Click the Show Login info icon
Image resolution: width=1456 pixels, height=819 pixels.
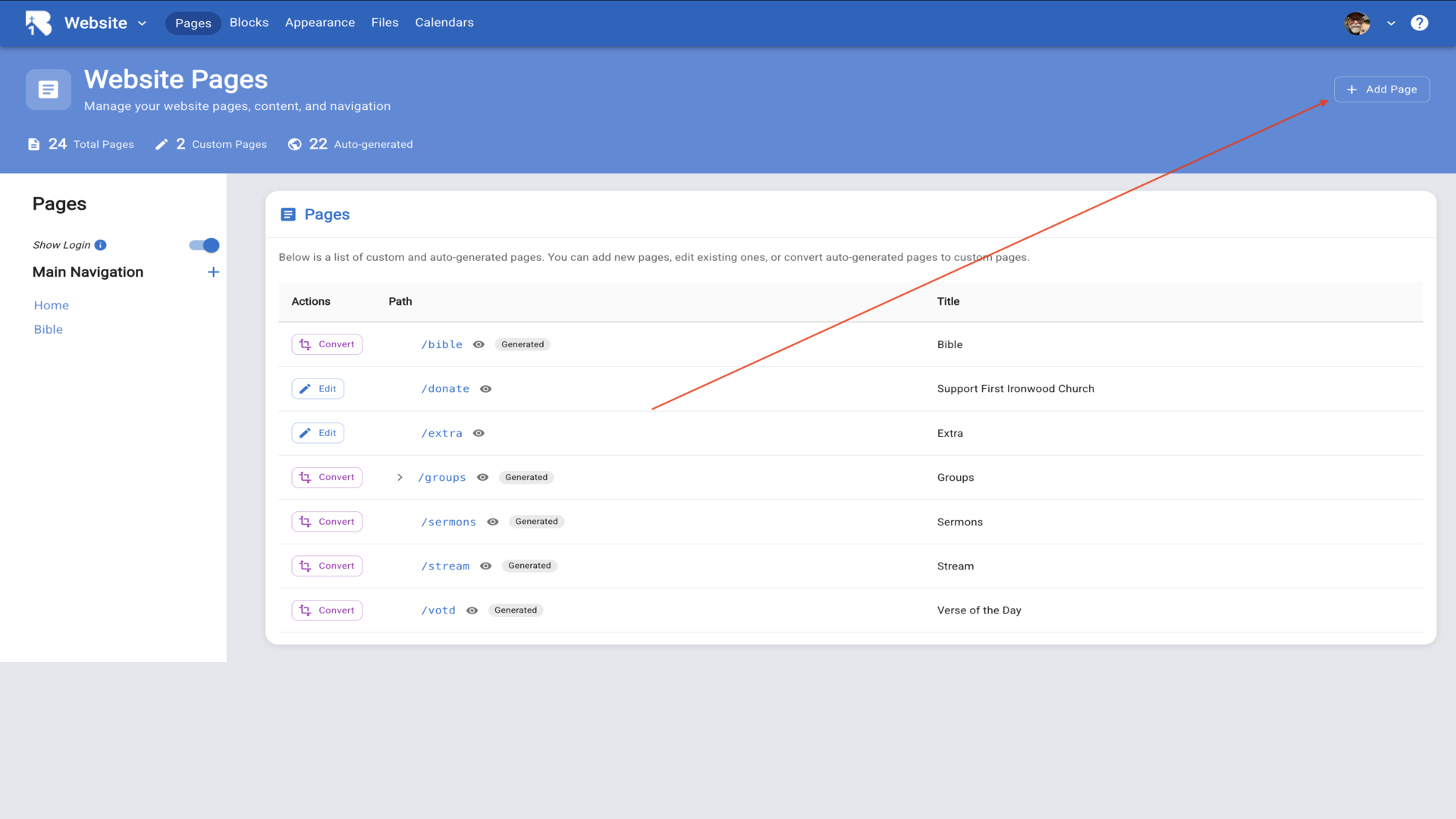coord(100,245)
